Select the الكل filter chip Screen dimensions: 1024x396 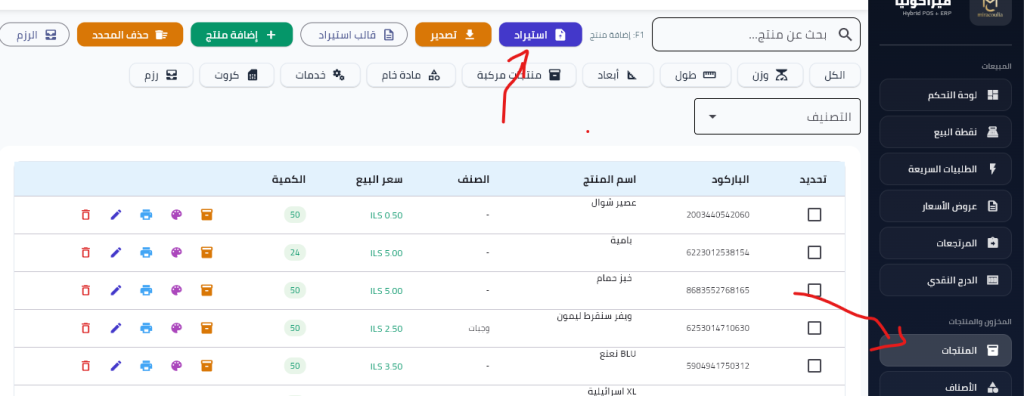(835, 75)
